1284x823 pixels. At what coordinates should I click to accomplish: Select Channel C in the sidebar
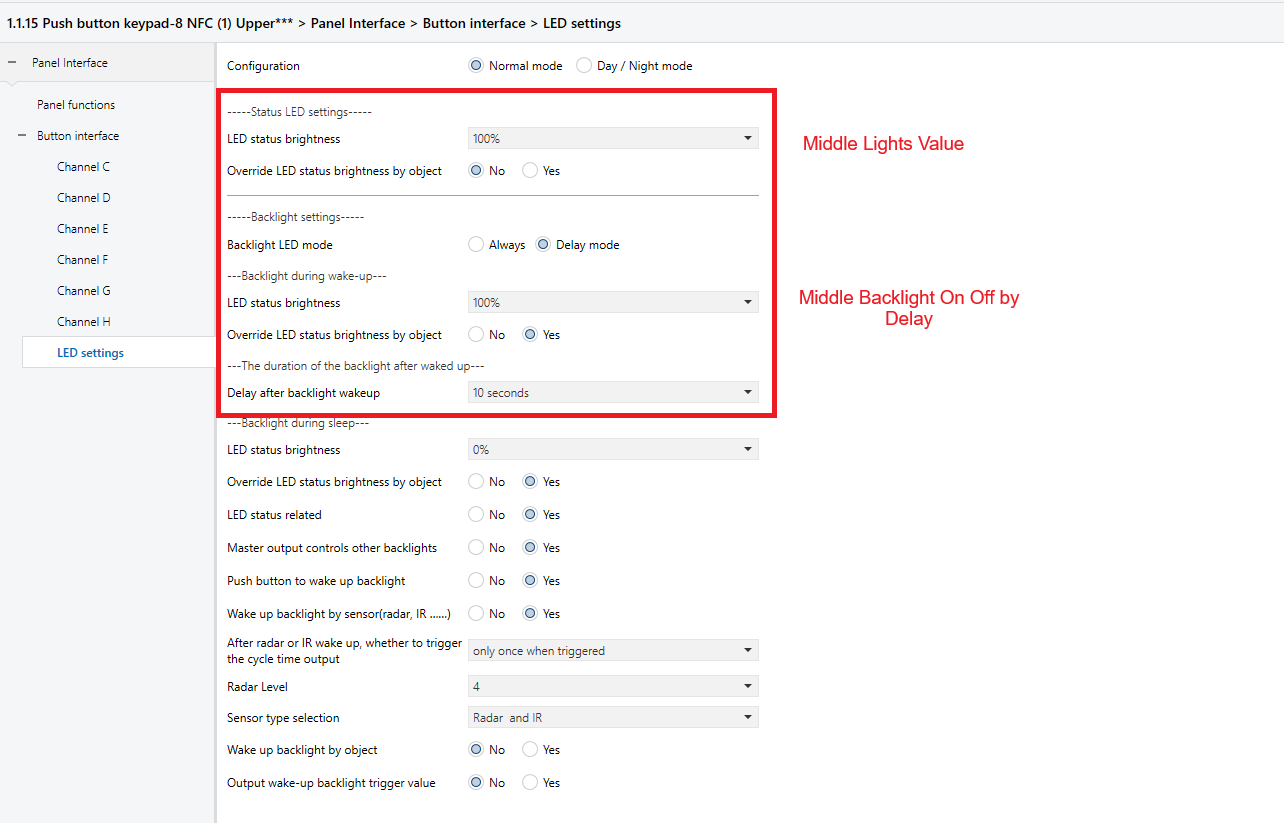83,167
